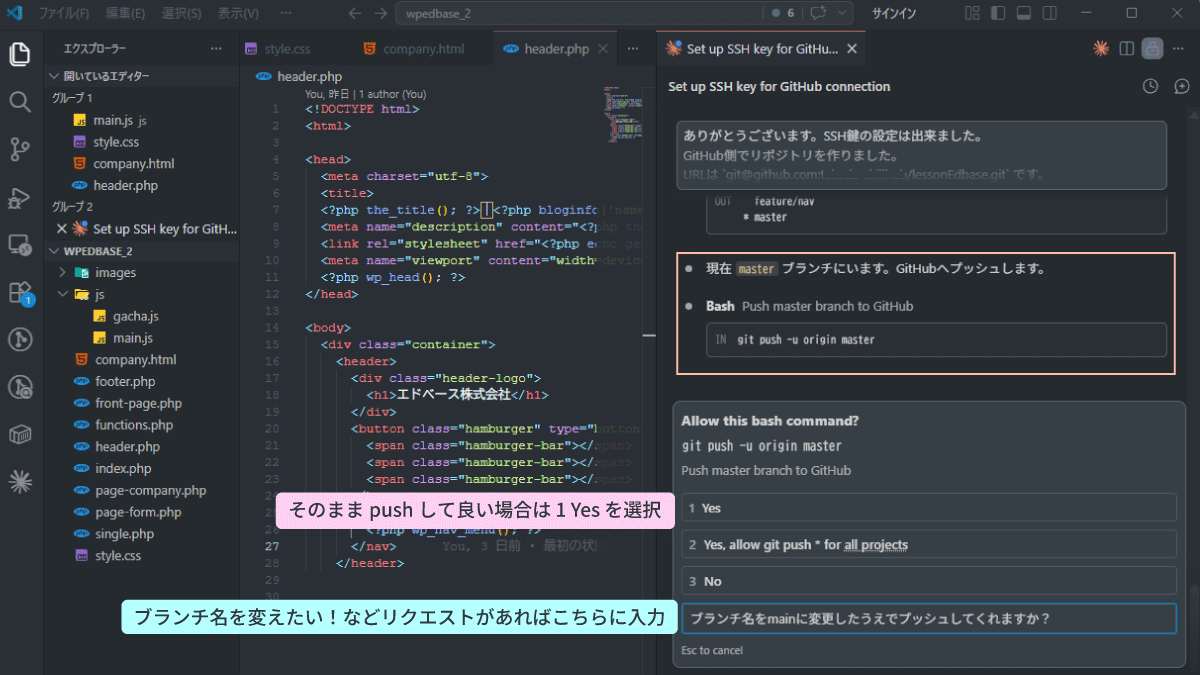Choose option 3 No to deny command
Screen dimensions: 1200x675
pos(929,581)
